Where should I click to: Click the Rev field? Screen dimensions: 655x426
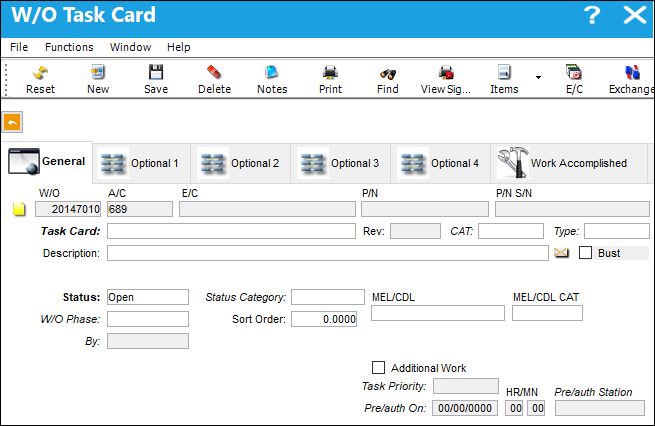[x=415, y=231]
